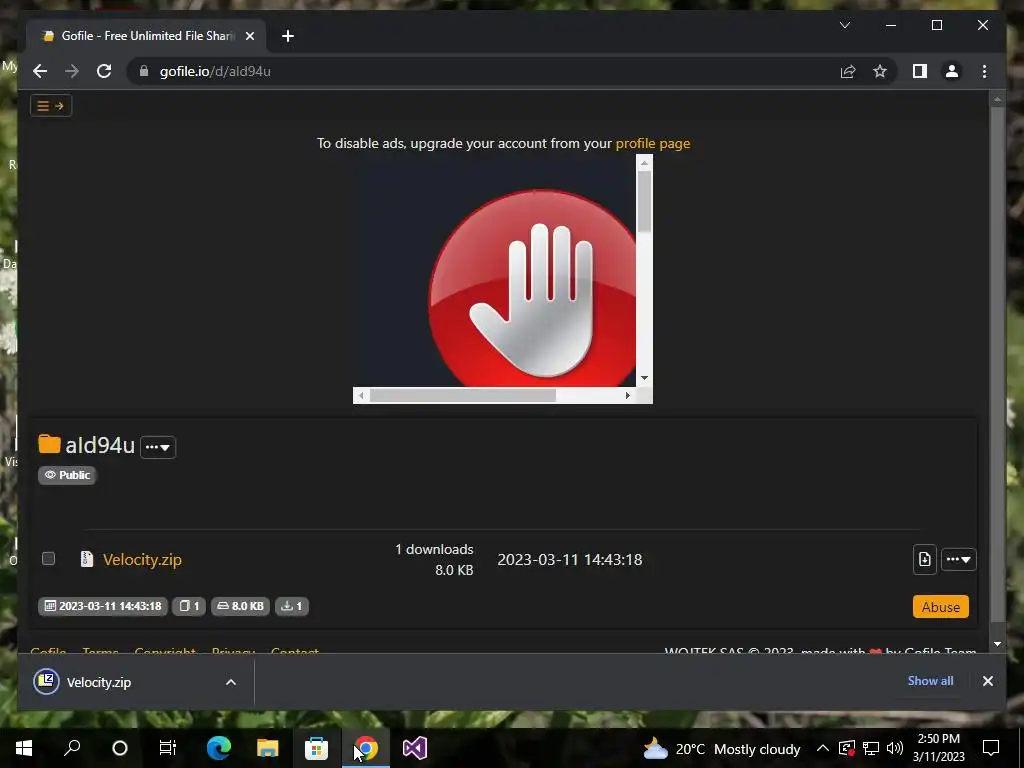Launch Microsoft Edge from taskbar
1024x768 pixels.
[x=218, y=748]
